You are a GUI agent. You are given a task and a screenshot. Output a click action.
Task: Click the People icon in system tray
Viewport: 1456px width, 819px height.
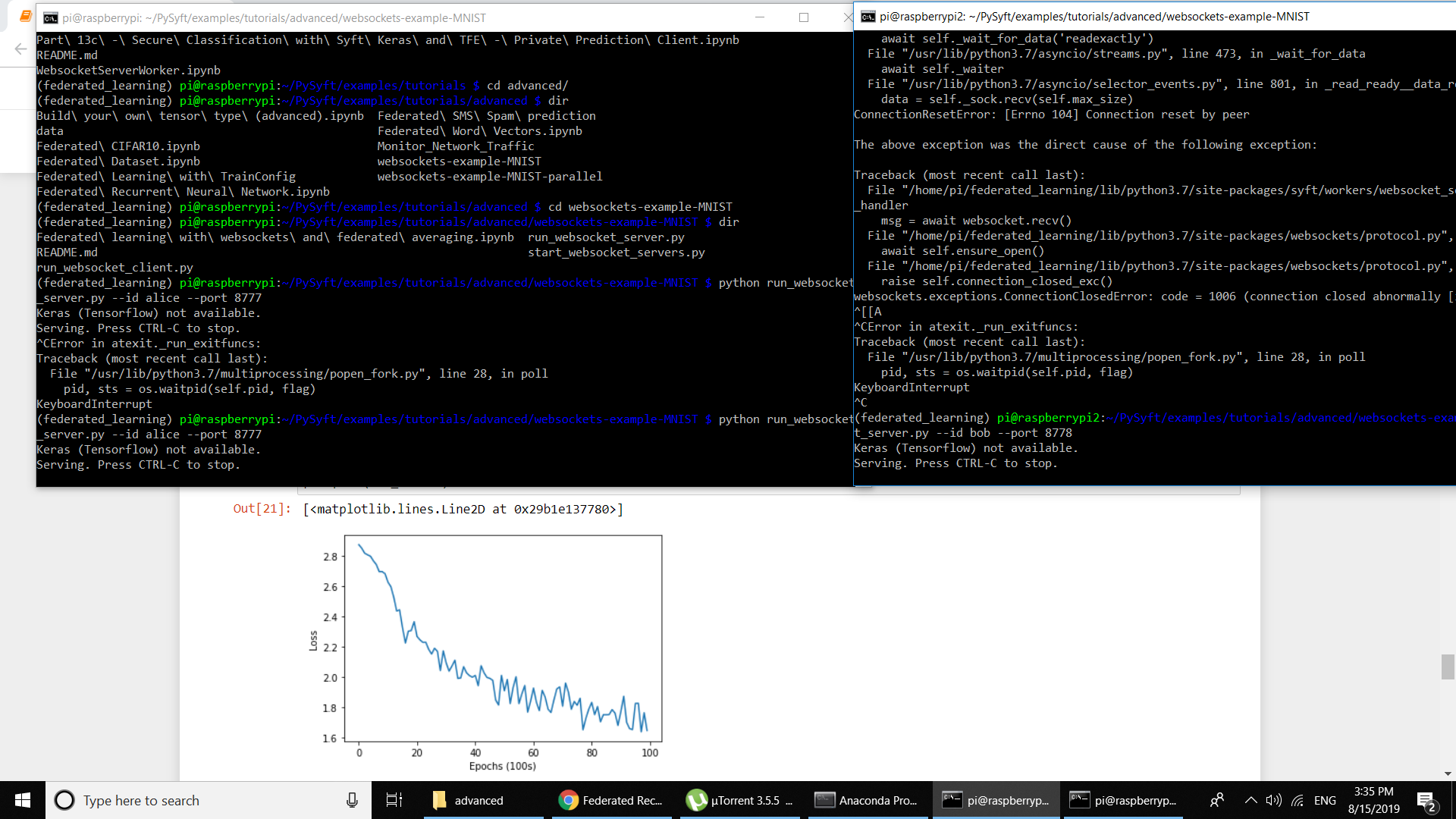(x=1217, y=800)
